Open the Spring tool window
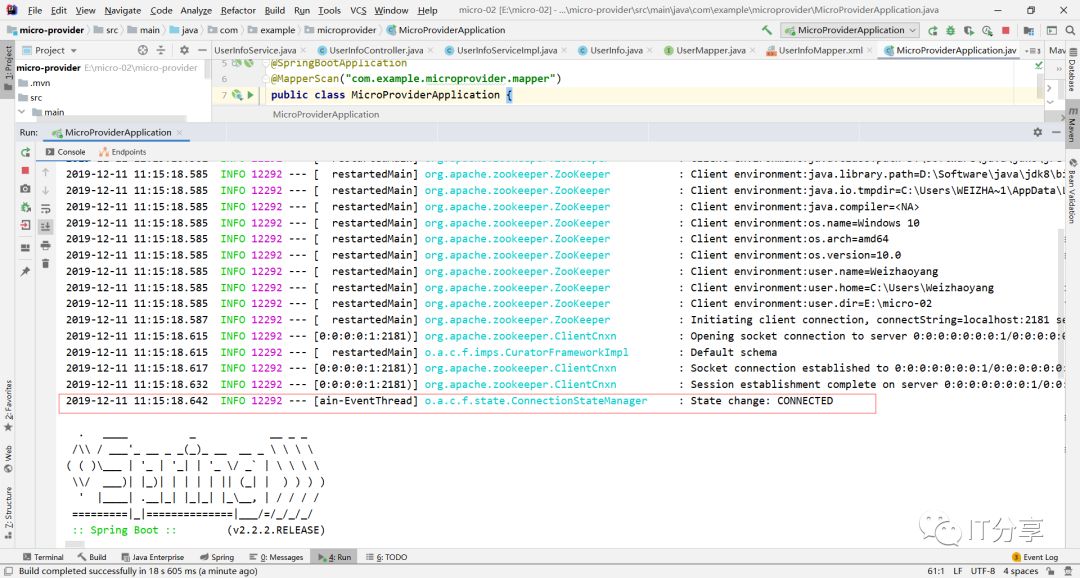Screen dimensions: 1080x578 [x=217, y=557]
